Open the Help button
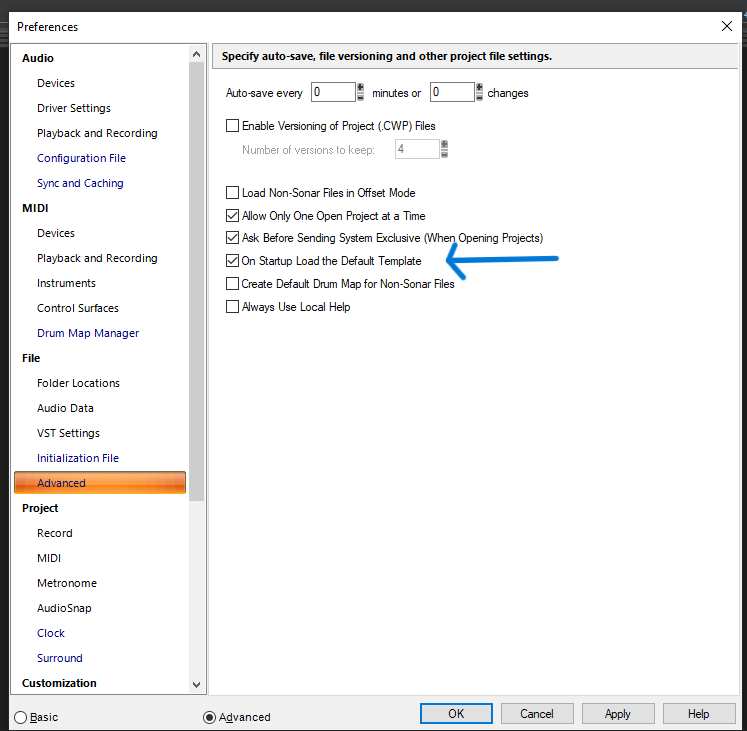The width and height of the screenshot is (747, 731). [x=699, y=713]
